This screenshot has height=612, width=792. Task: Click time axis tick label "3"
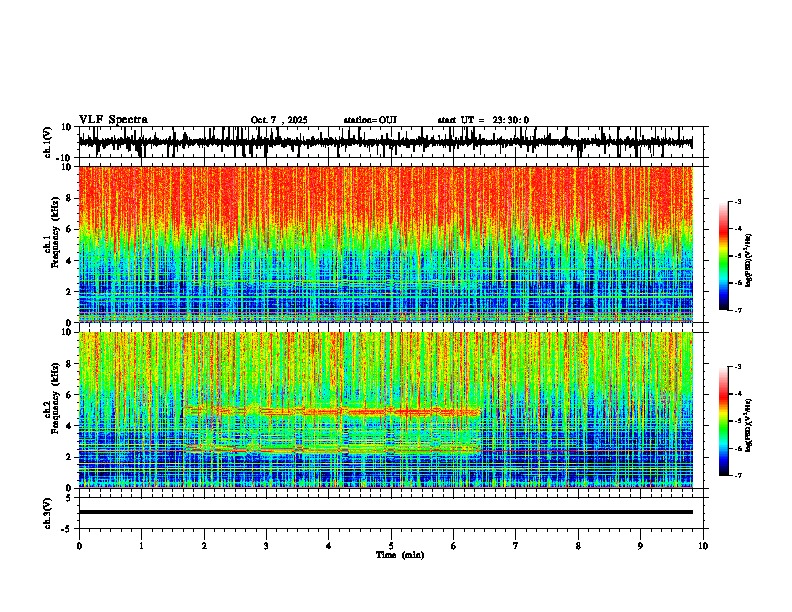(266, 546)
